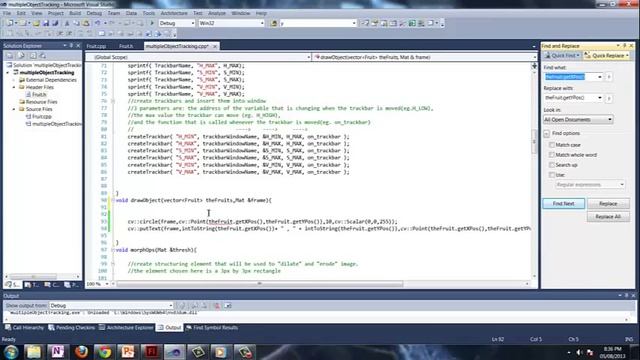The width and height of the screenshot is (640, 360).
Task: Click the Find what input field
Action: [570, 77]
